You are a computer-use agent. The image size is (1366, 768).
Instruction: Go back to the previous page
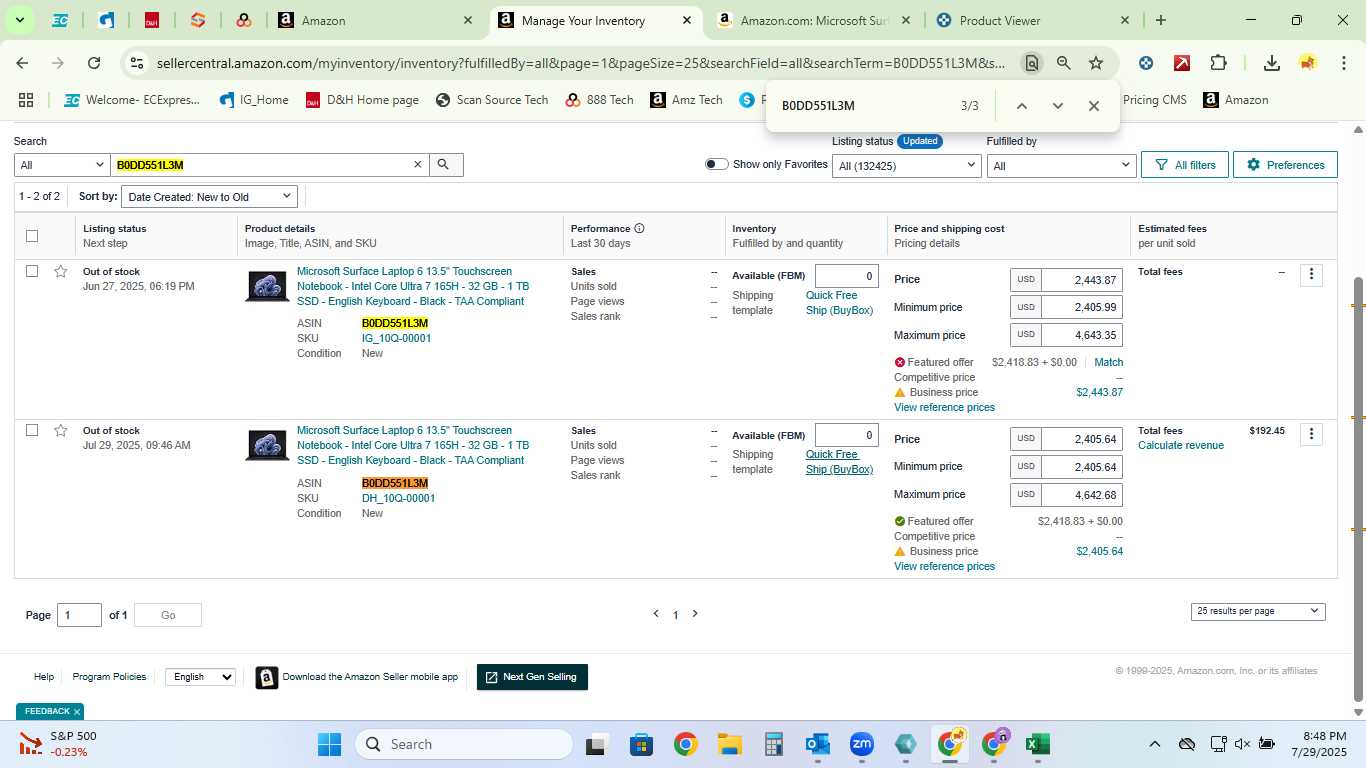pyautogui.click(x=22, y=63)
